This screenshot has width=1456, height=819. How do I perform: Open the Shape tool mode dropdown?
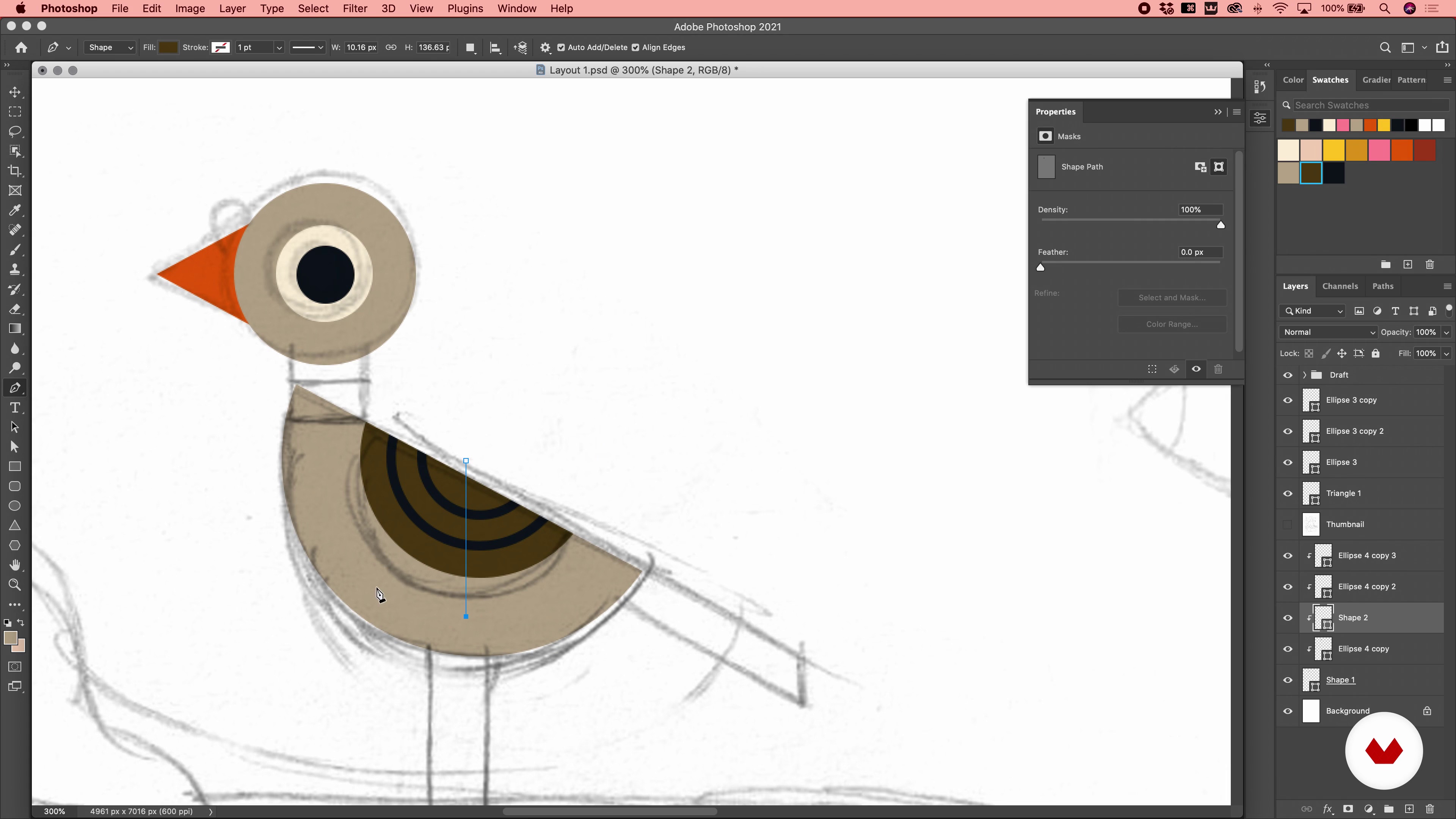click(110, 47)
